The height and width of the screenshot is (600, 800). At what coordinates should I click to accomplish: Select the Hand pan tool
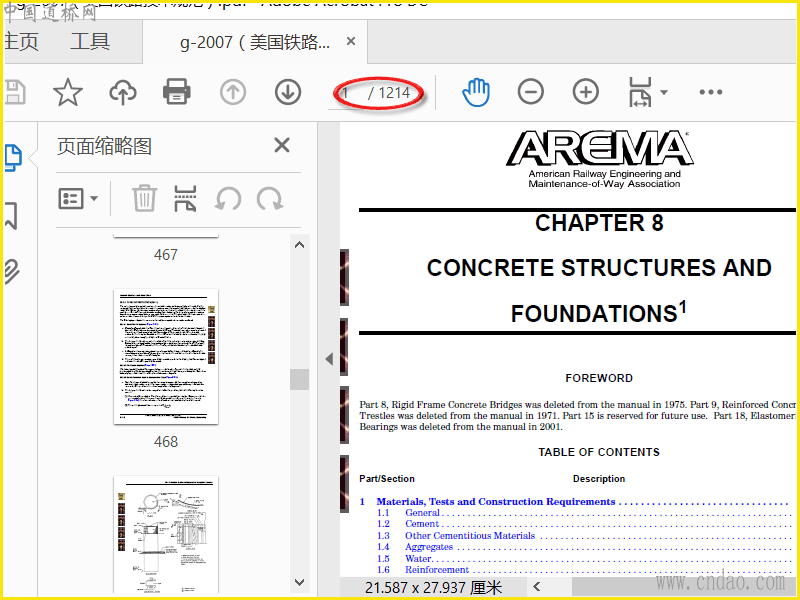coord(476,92)
